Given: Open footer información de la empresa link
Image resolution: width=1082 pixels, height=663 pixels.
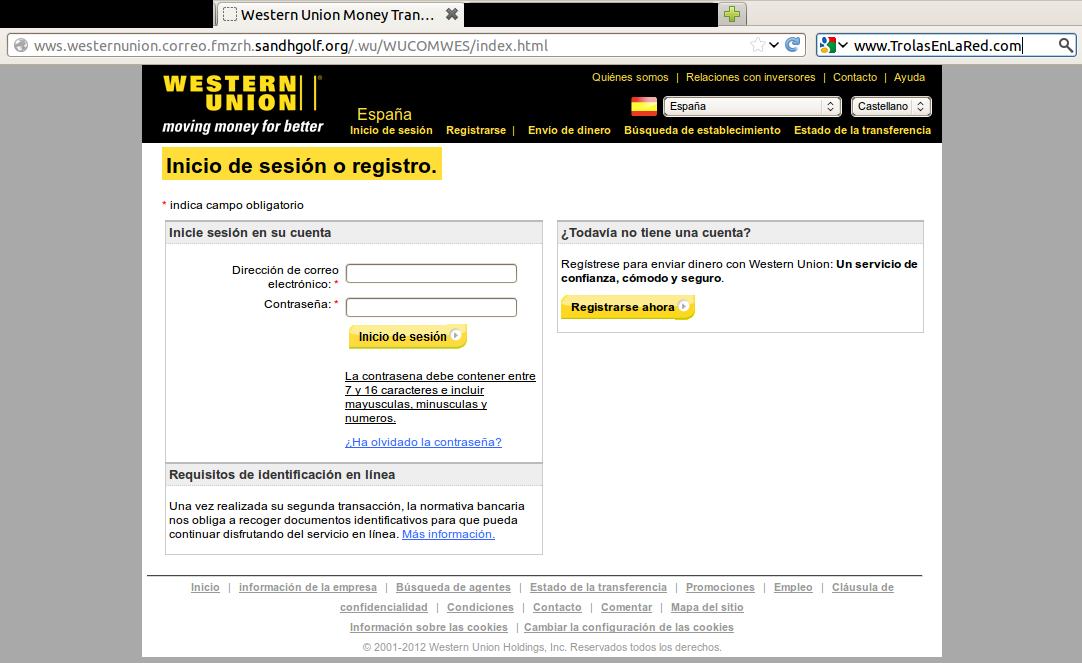Looking at the screenshot, I should [x=308, y=587].
